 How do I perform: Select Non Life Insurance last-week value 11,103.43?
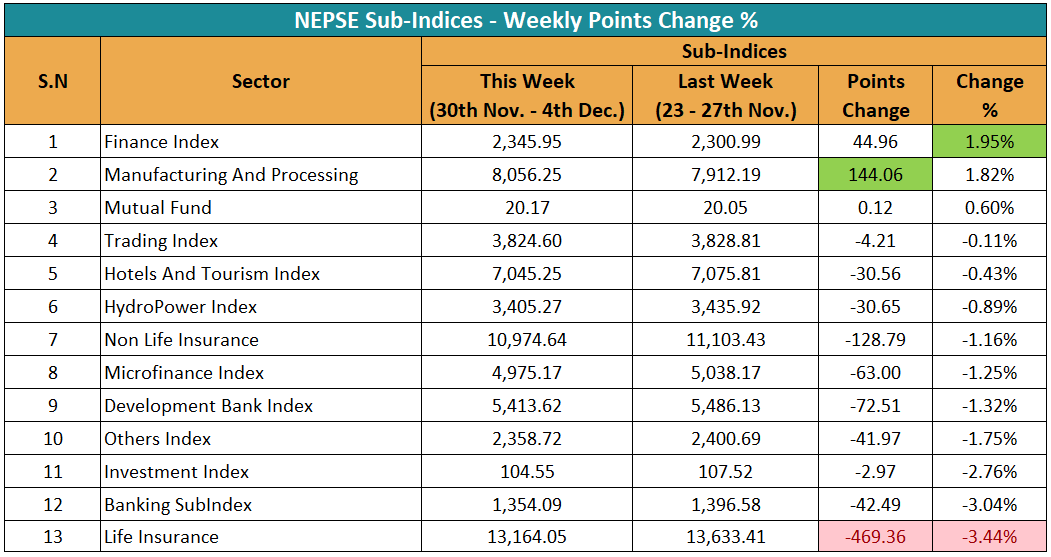click(725, 340)
